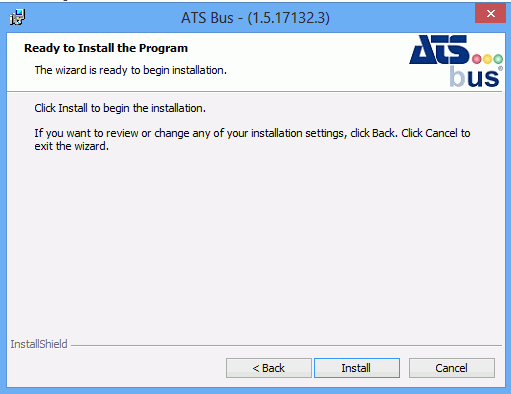511x394 pixels.
Task: Click the yellow dot in ATS logo
Action: coord(487,59)
